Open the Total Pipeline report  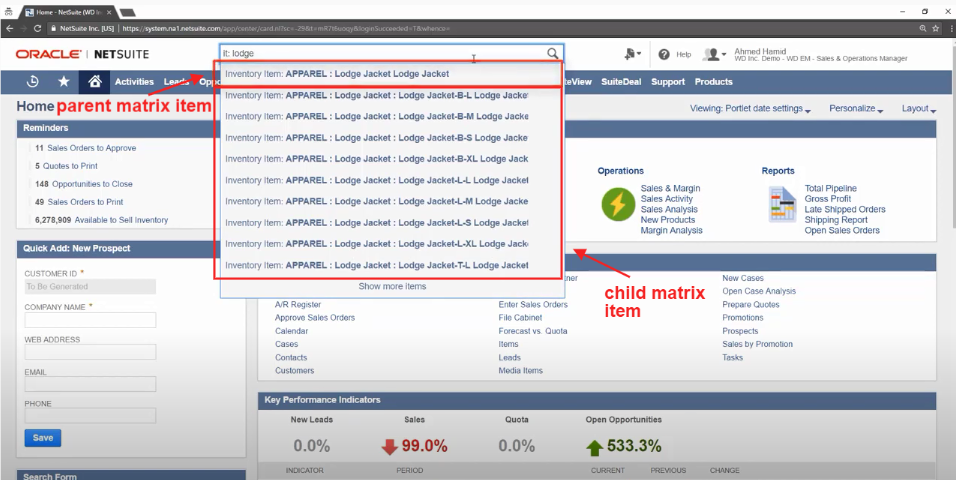pos(830,188)
